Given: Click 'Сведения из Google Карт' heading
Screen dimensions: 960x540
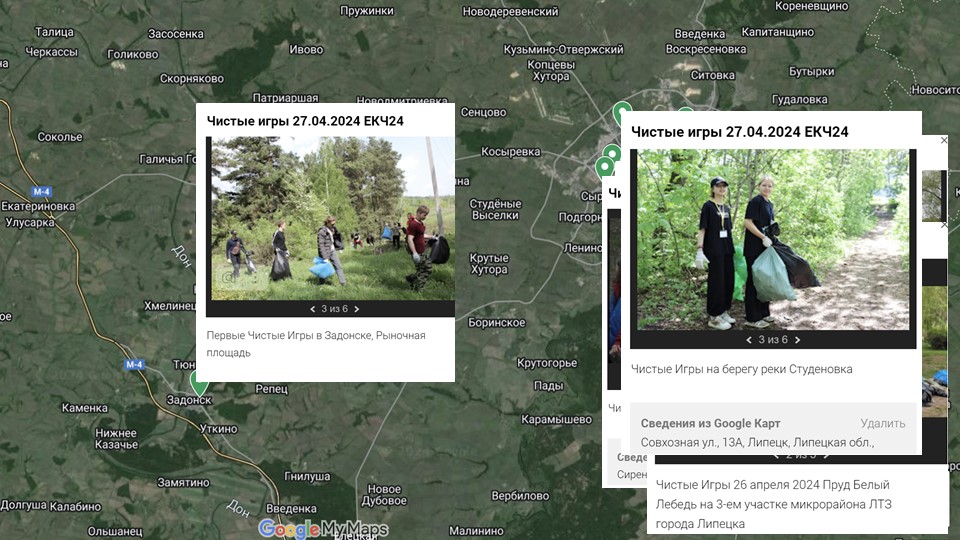Looking at the screenshot, I should [710, 423].
